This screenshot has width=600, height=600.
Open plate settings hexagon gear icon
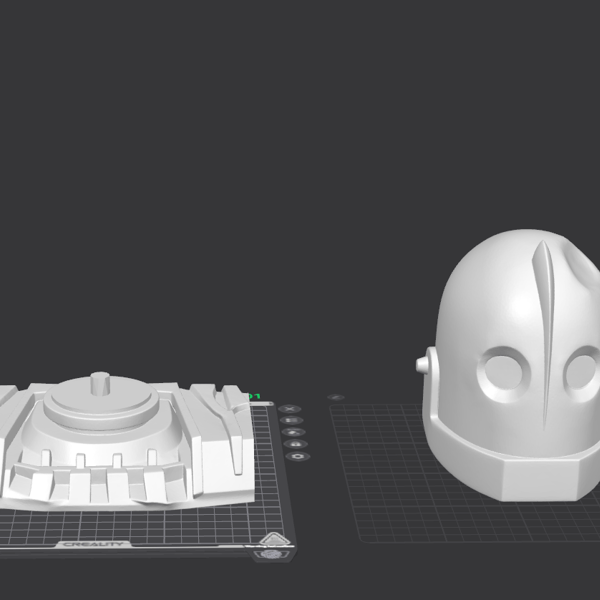point(297,457)
